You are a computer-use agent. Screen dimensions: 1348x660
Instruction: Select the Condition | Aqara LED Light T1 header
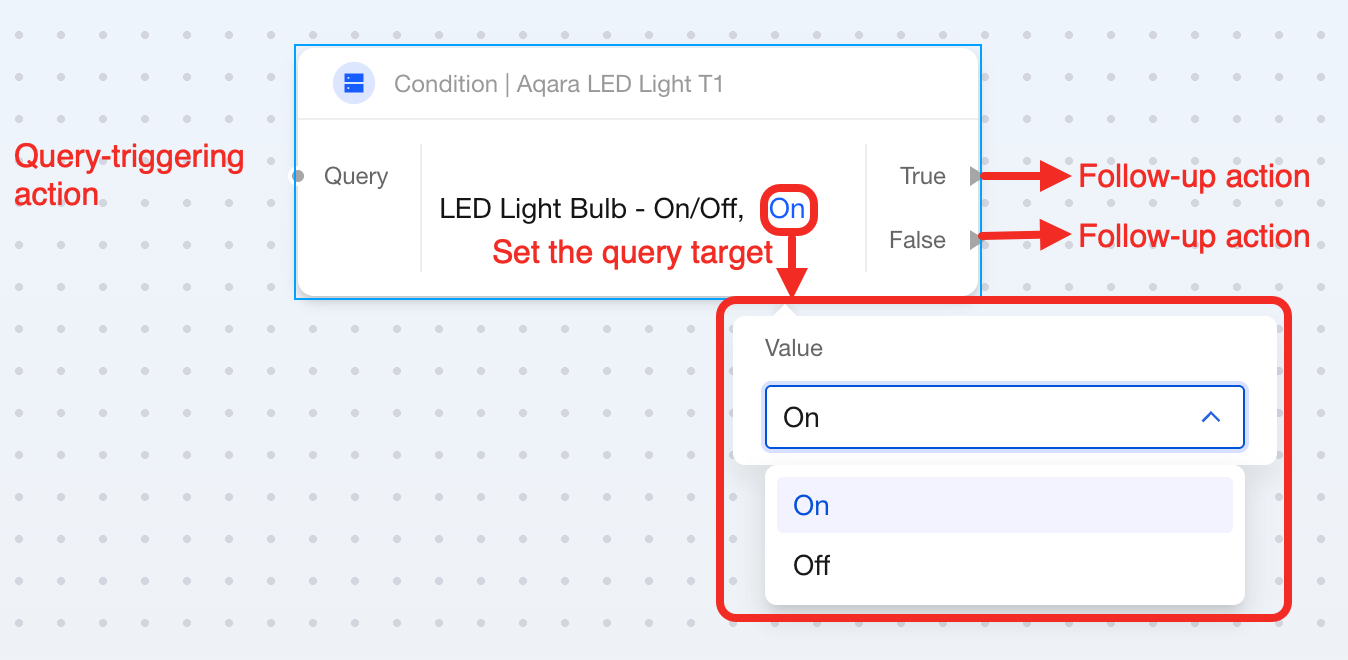click(x=558, y=84)
